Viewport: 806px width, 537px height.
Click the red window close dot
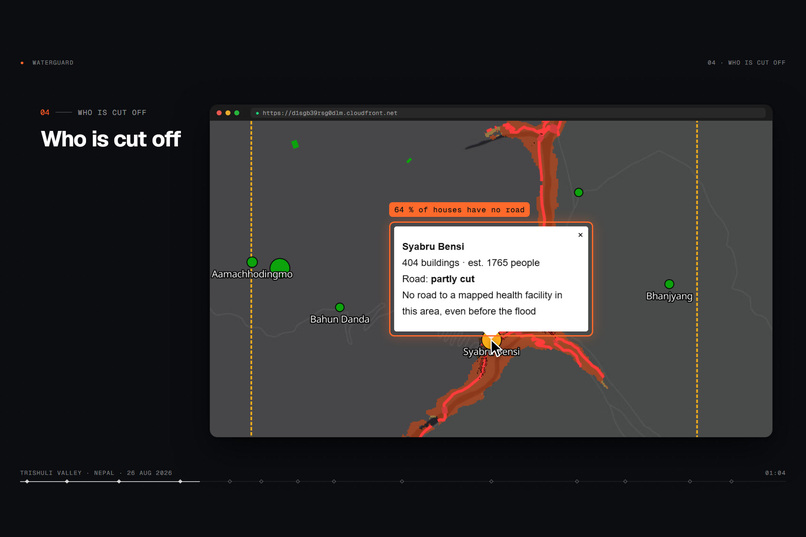(219, 113)
